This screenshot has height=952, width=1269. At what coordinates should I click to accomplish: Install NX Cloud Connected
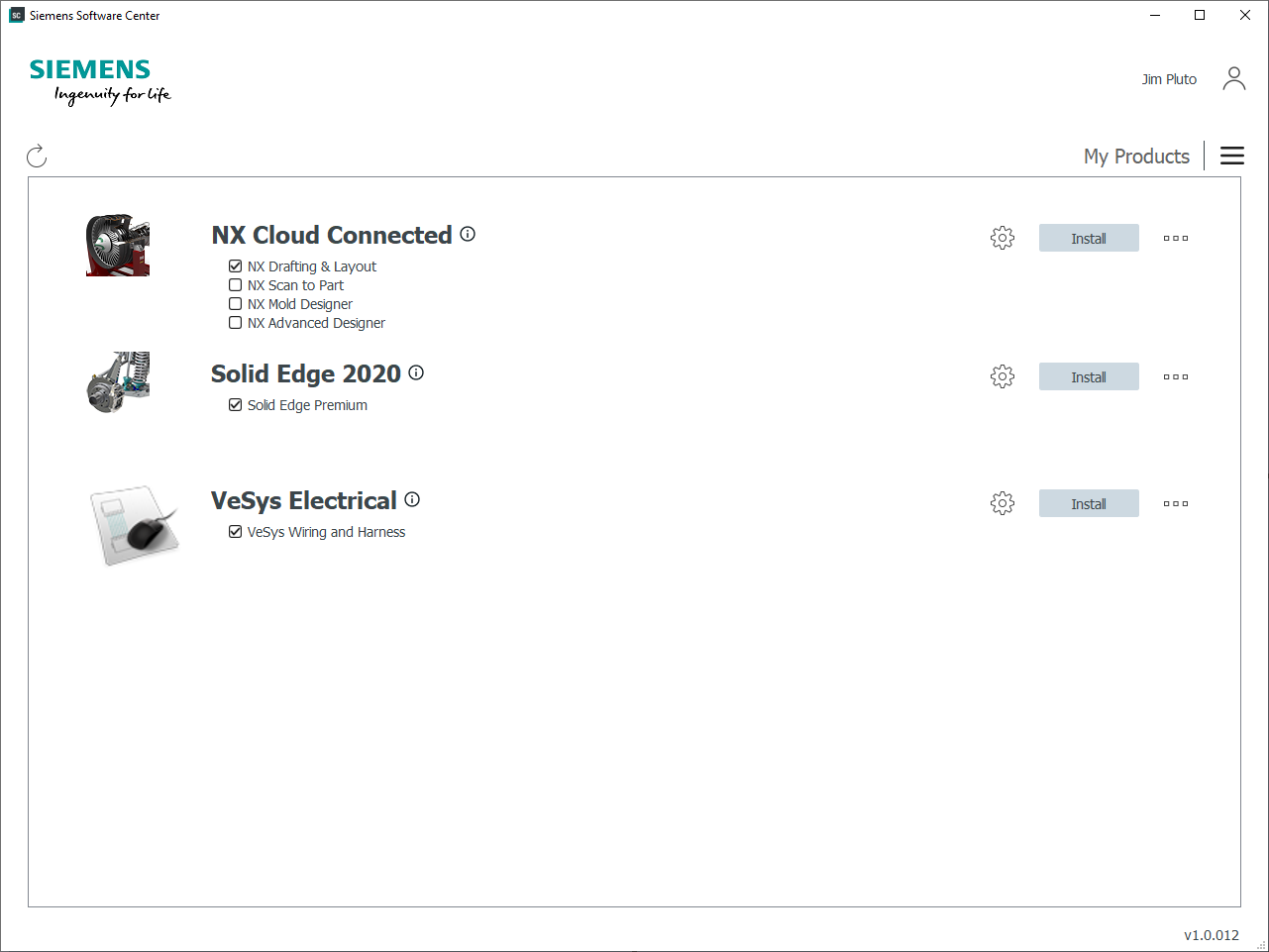pos(1089,238)
